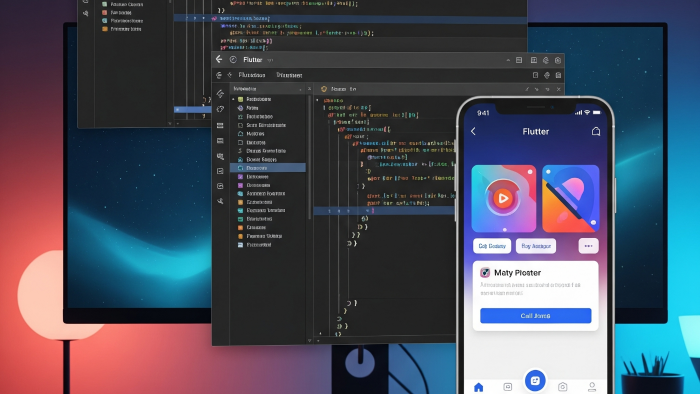The width and height of the screenshot is (700, 394).
Task: Click the highlighted code line in the front editor
Action: 385,211
